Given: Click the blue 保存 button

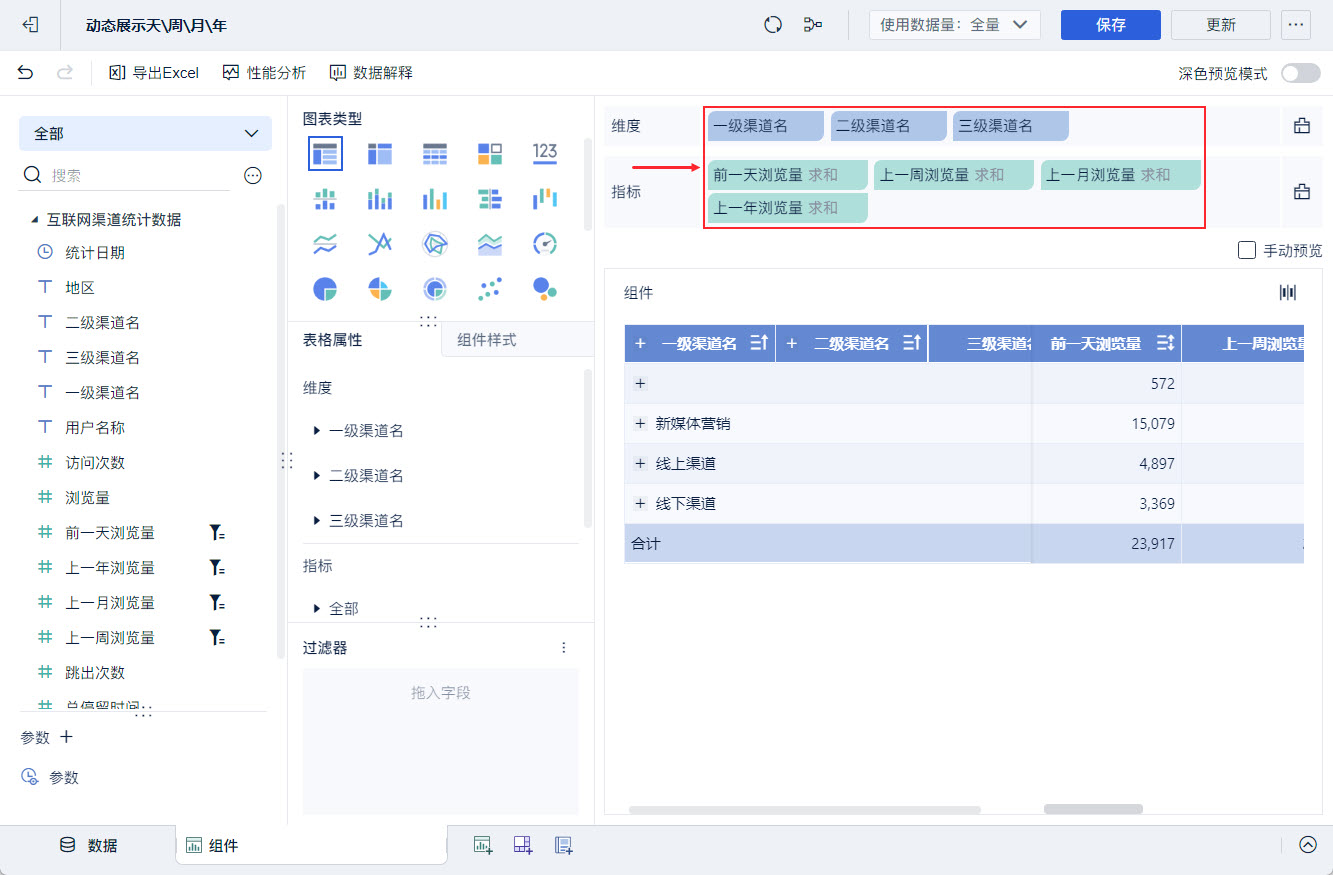Looking at the screenshot, I should (x=1111, y=25).
